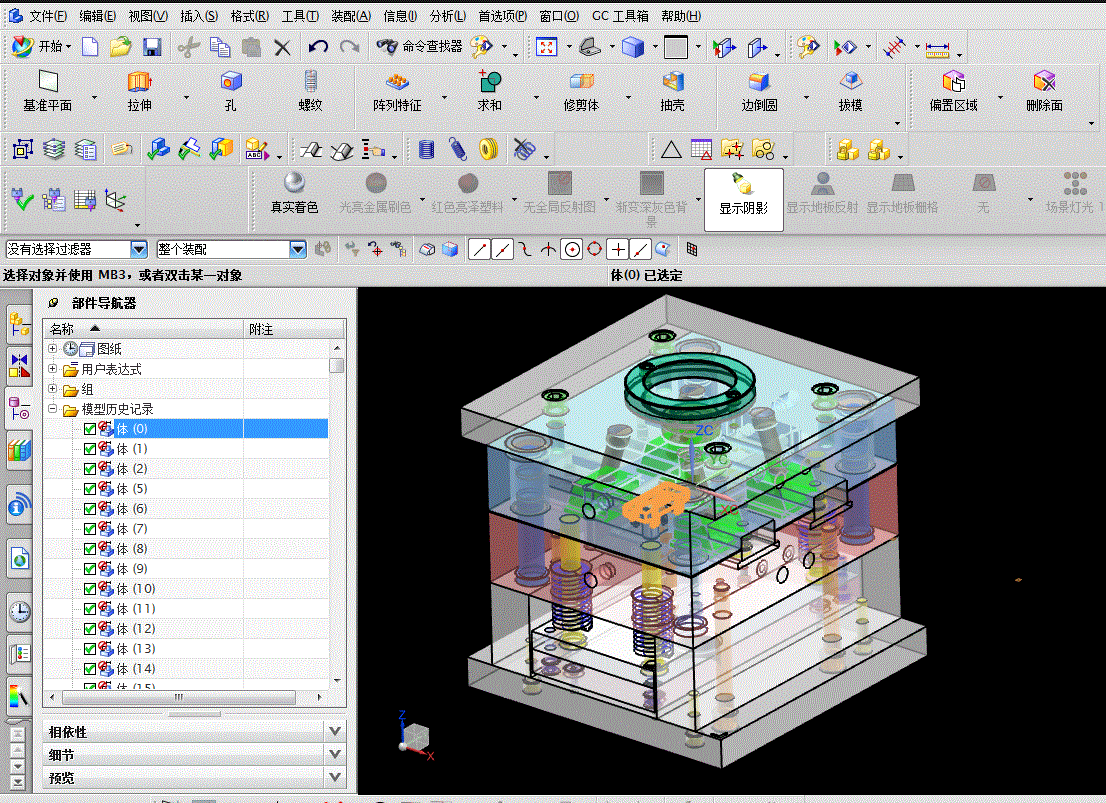Open the 视图(V) menu
Viewport: 1106px width, 803px height.
pos(147,16)
